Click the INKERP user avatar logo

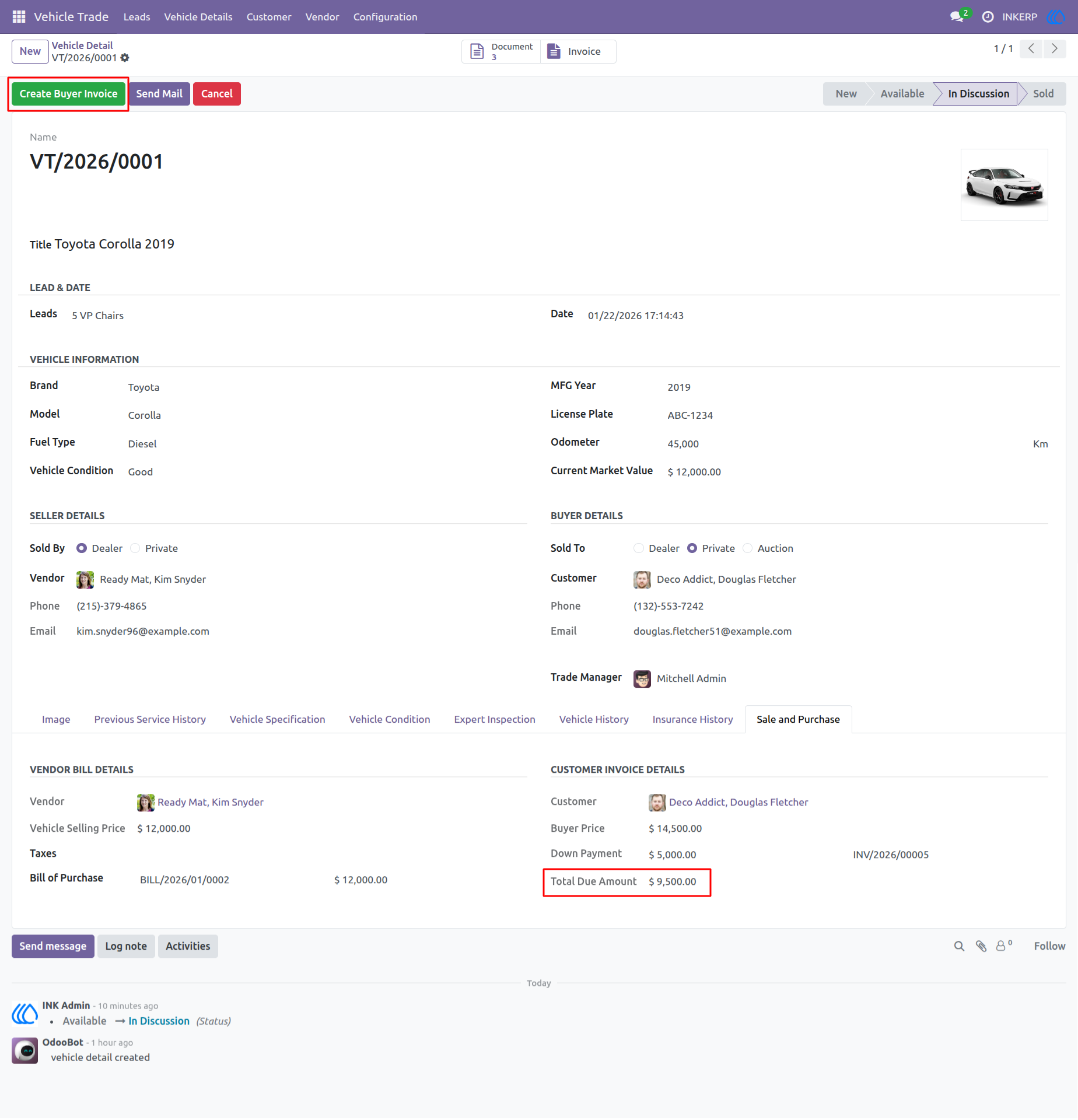pyautogui.click(x=1056, y=17)
